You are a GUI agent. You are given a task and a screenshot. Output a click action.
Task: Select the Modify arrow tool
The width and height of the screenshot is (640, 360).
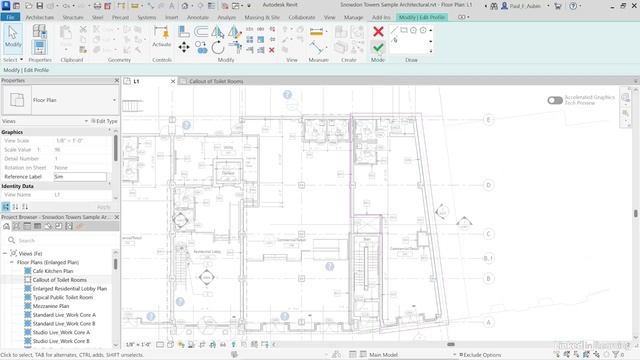click(13, 38)
